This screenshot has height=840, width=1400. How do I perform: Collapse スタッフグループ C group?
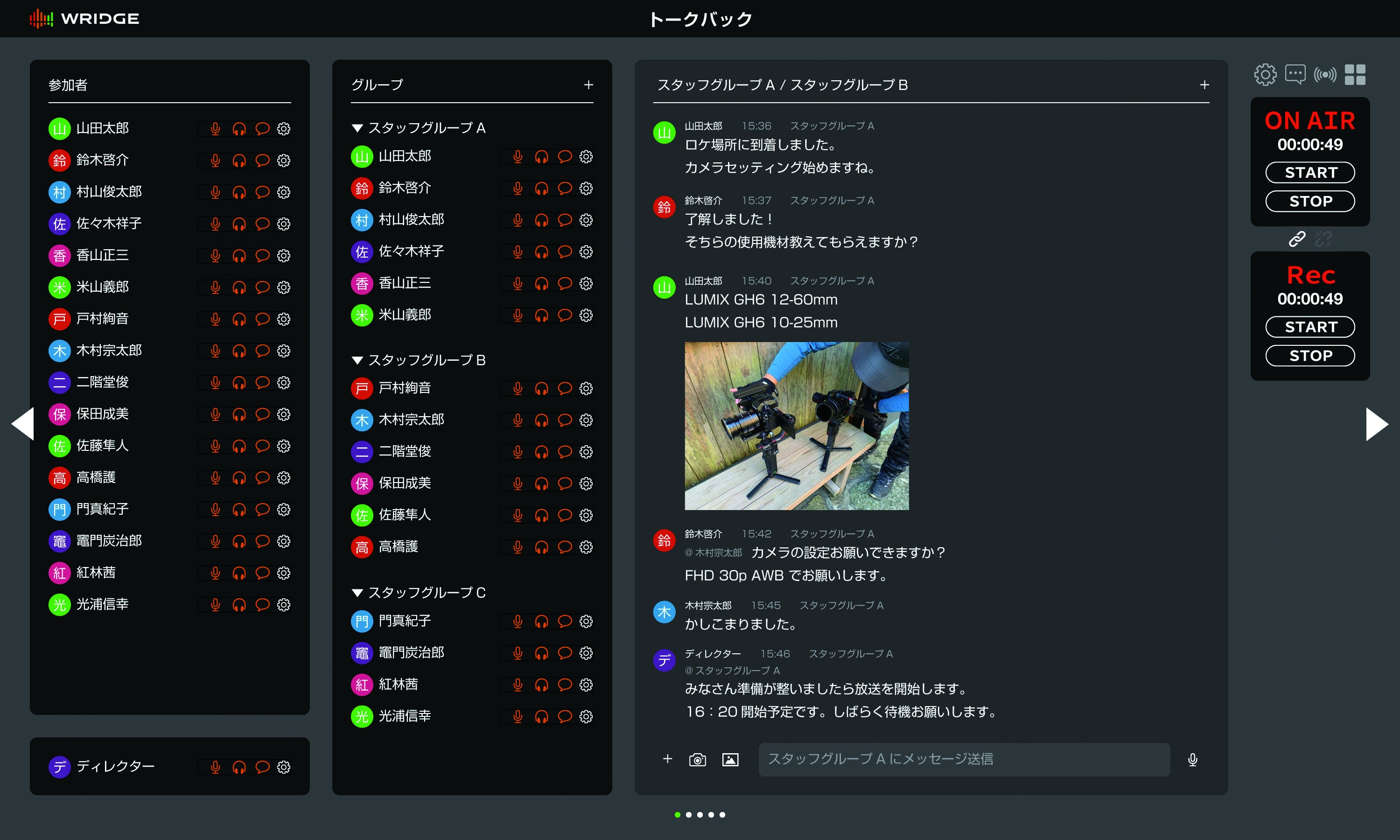point(357,593)
